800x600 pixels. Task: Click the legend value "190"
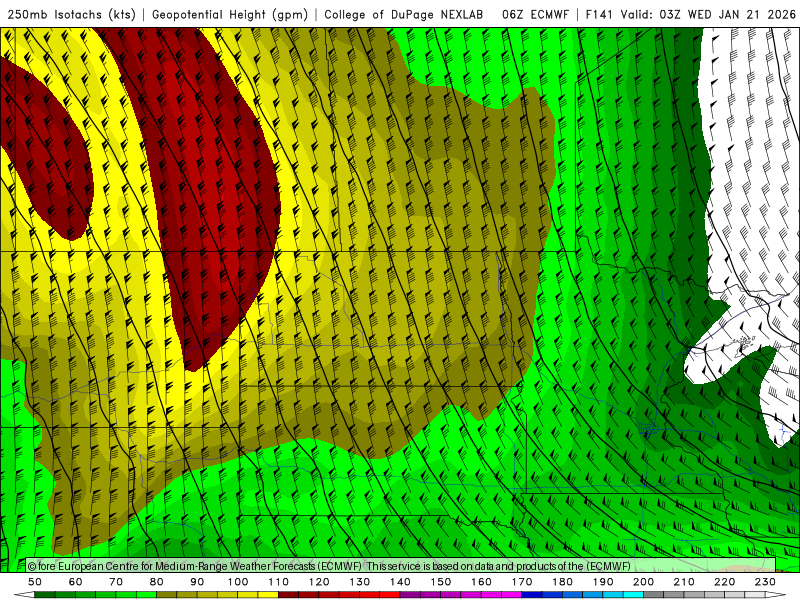(603, 582)
